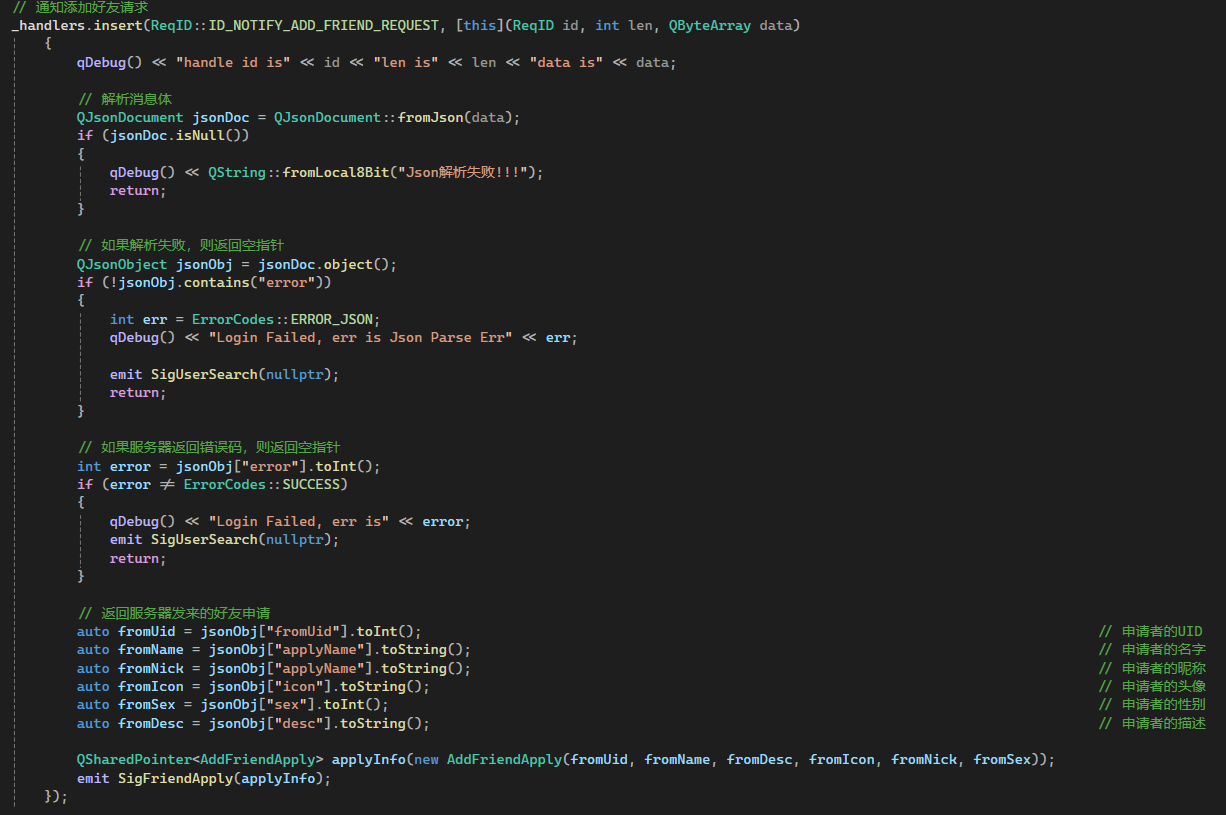1226x815 pixels.
Task: Click the identifier ID_NOTIFY_ADD_FRIEND_REQUEST
Action: tap(324, 25)
